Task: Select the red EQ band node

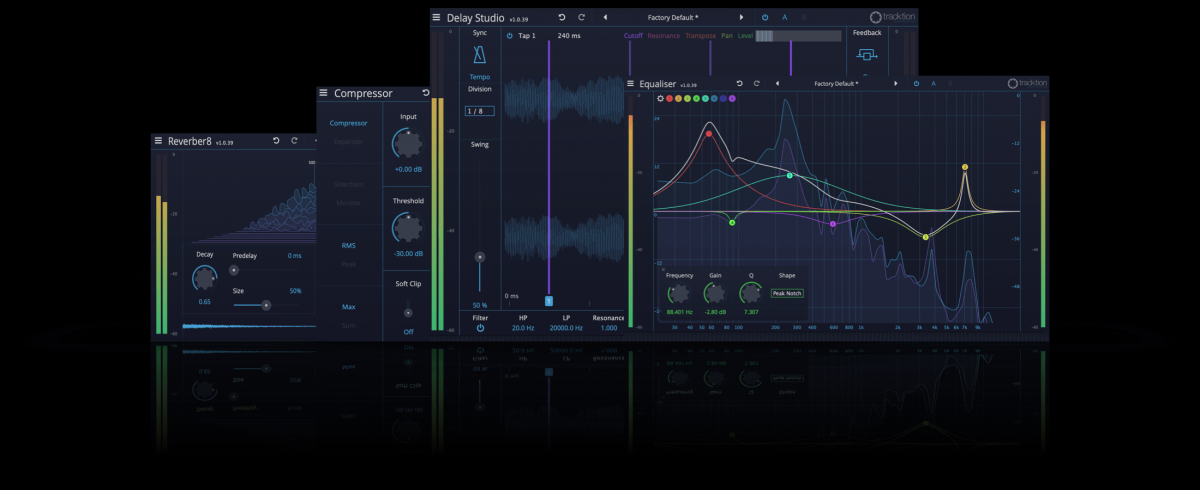Action: (x=709, y=133)
